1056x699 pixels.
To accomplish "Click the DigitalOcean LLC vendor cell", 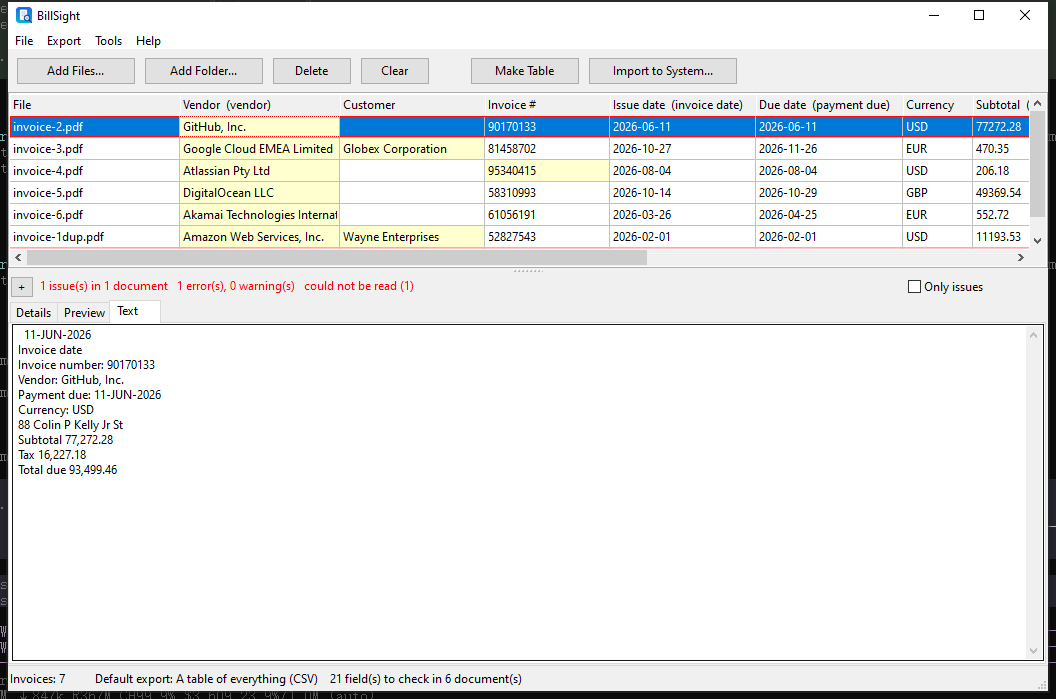I will pyautogui.click(x=259, y=193).
